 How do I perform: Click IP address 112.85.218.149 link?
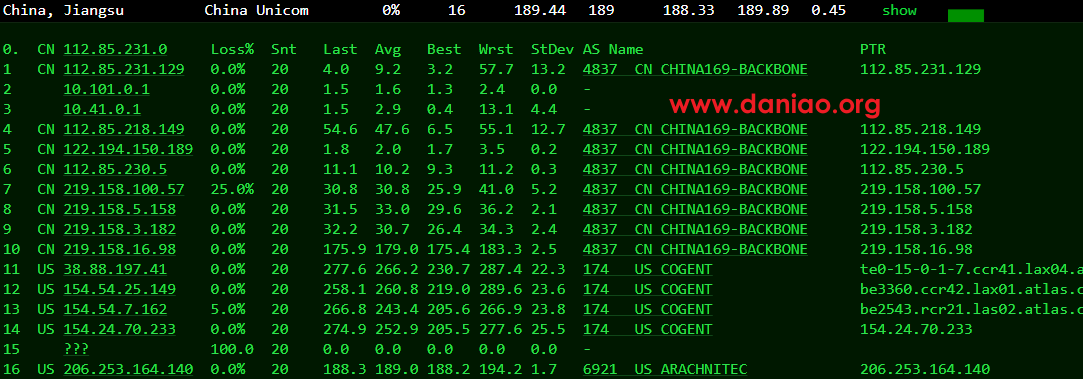[124, 130]
